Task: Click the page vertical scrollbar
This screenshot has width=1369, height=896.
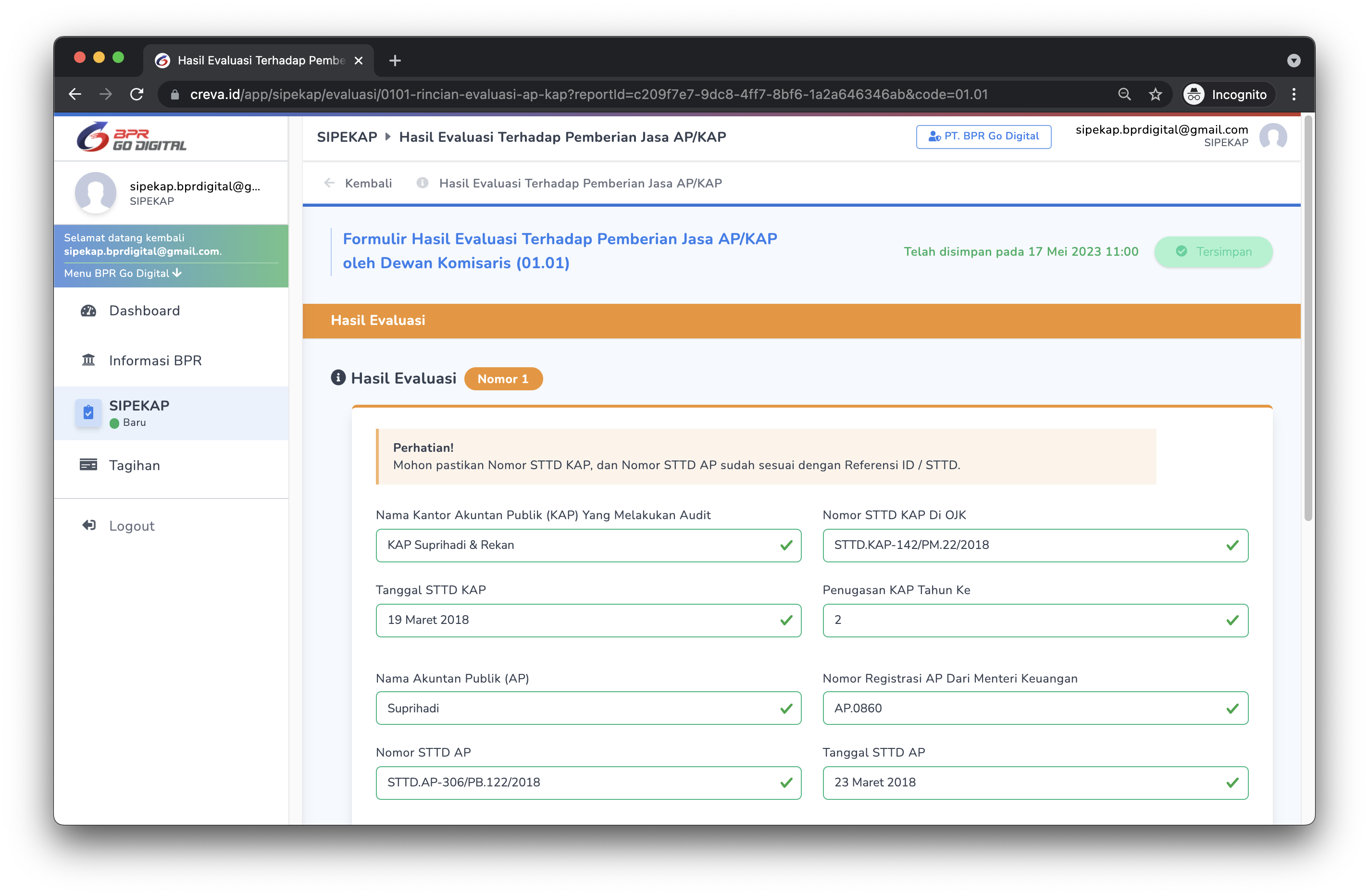Action: [x=1308, y=319]
